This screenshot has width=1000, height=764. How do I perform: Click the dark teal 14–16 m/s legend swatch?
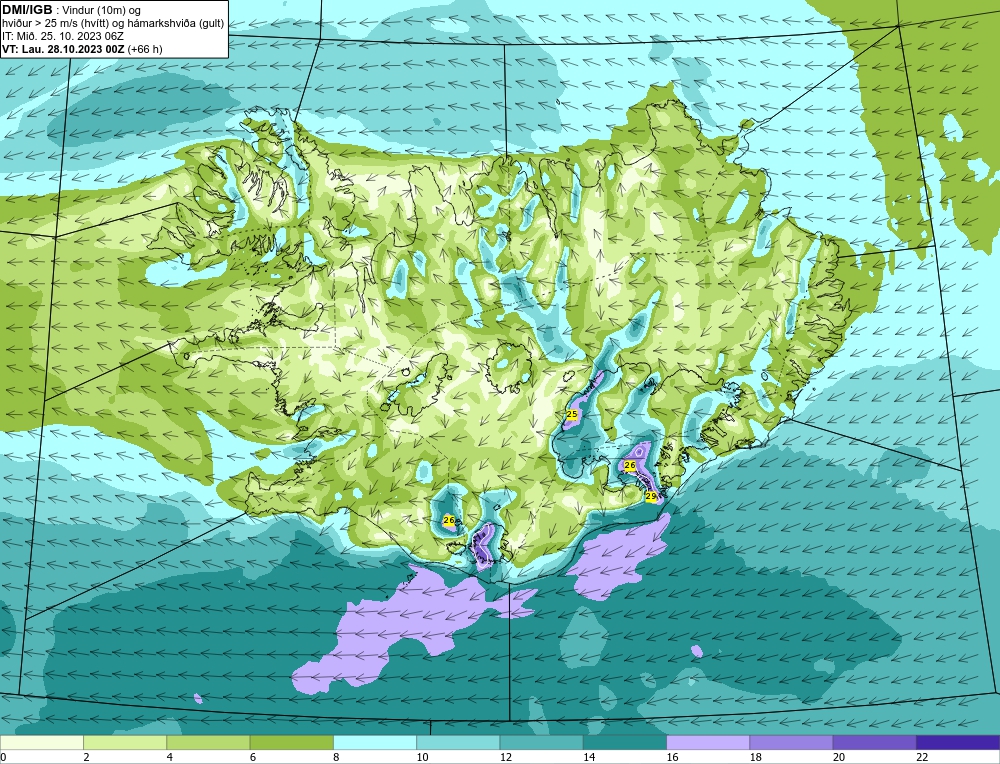[x=625, y=742]
